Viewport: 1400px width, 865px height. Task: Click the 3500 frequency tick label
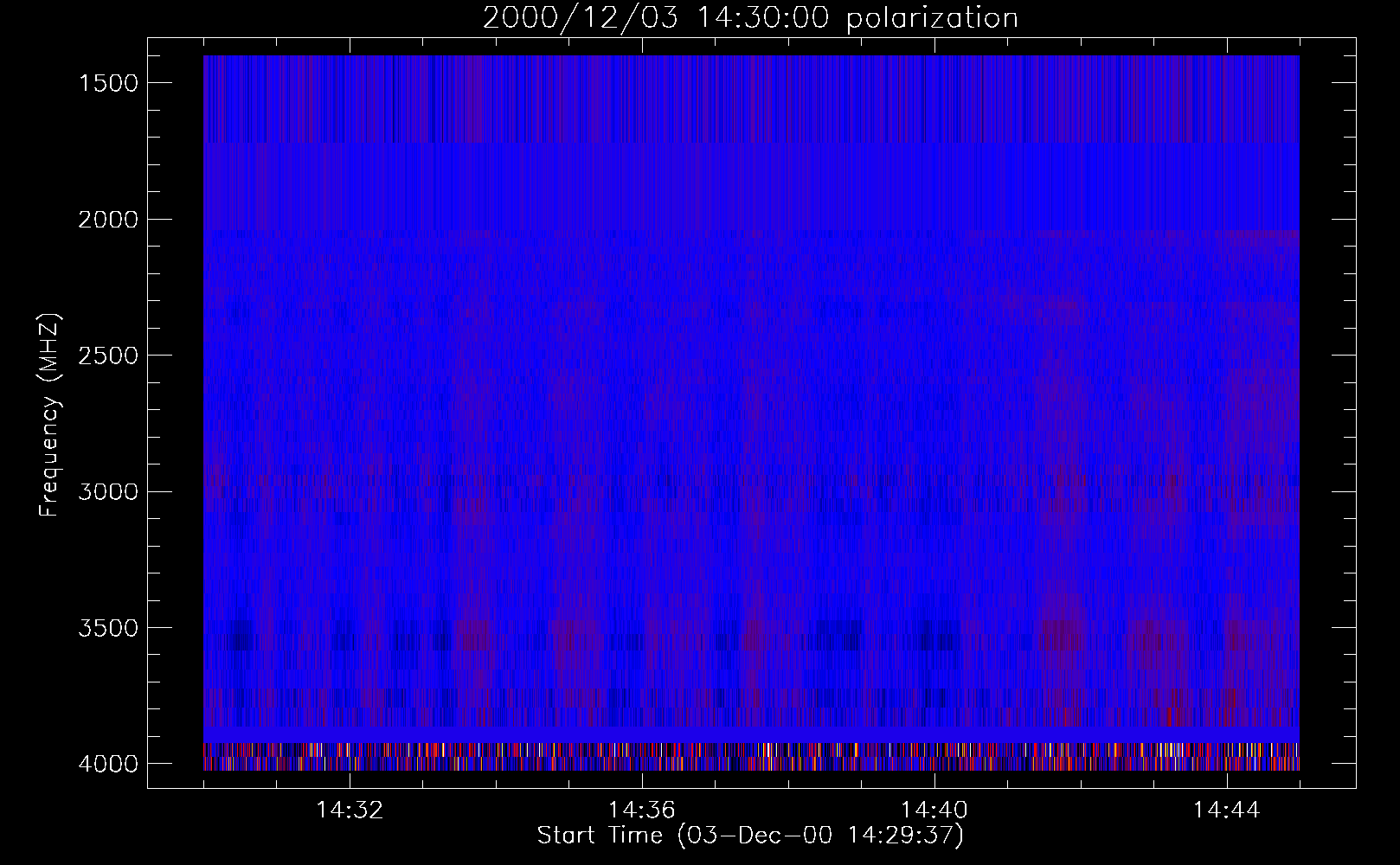tap(108, 628)
